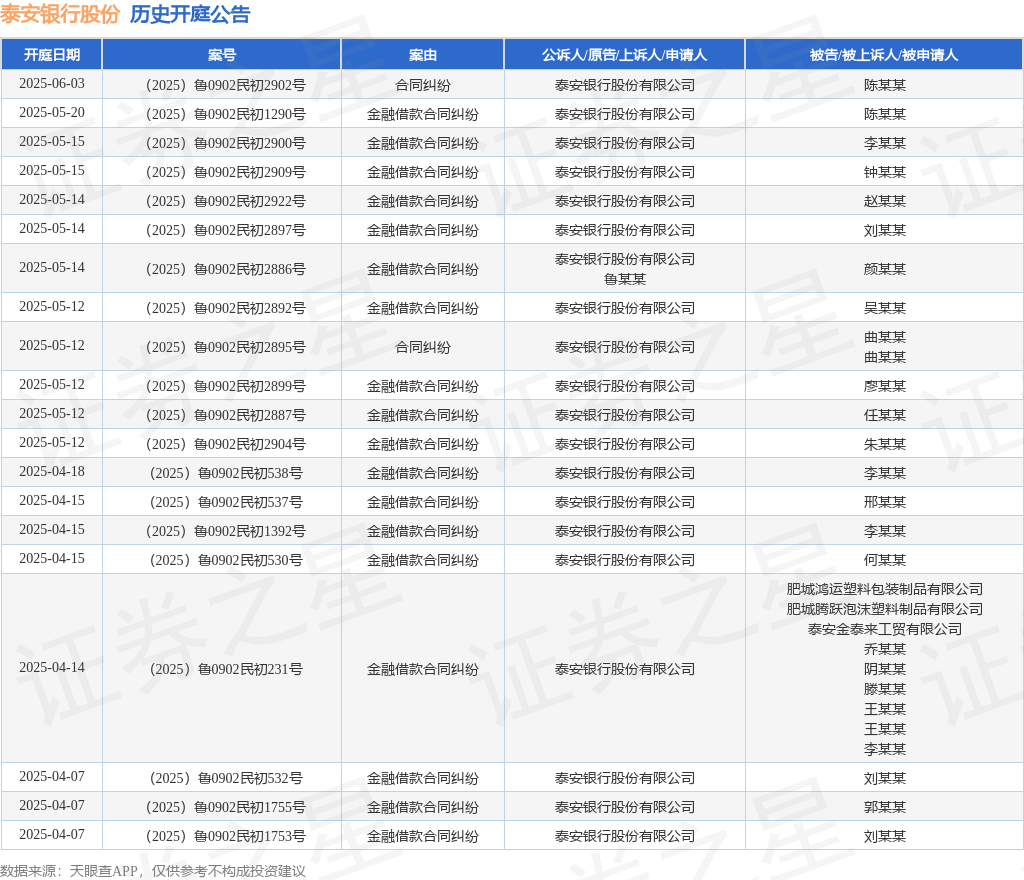Click the 历史开庭公告 heading
Viewport: 1024px width, 880px height.
coord(190,14)
